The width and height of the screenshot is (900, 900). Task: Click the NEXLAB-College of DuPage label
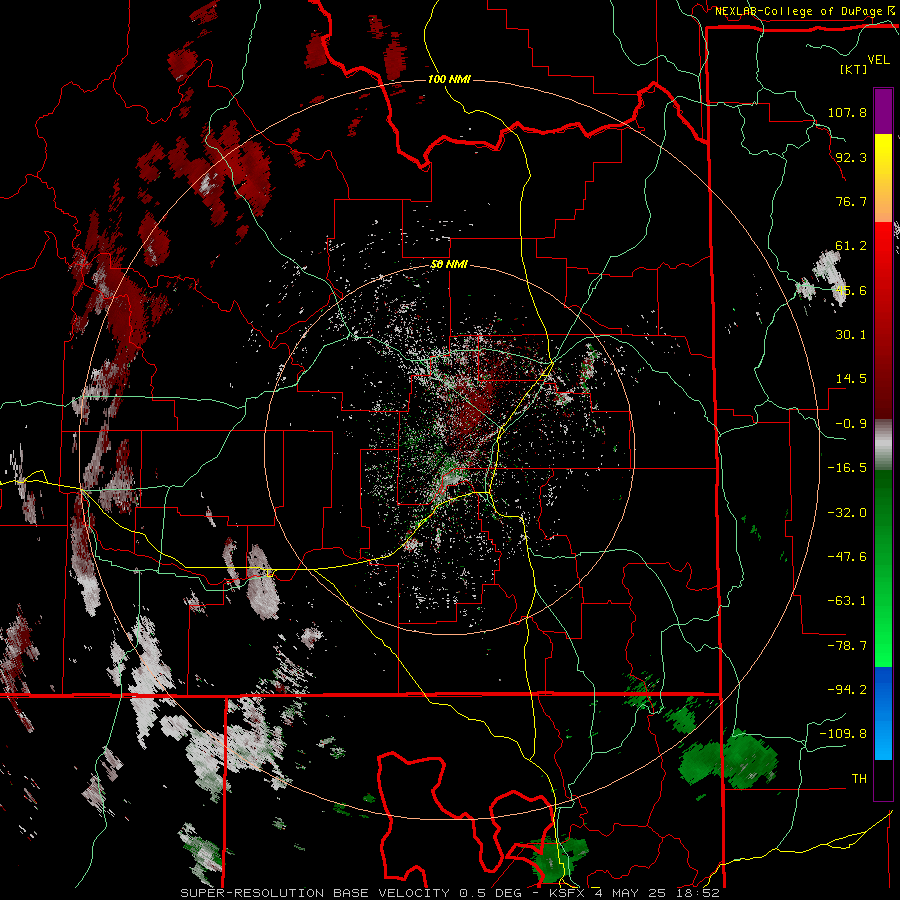pos(798,11)
